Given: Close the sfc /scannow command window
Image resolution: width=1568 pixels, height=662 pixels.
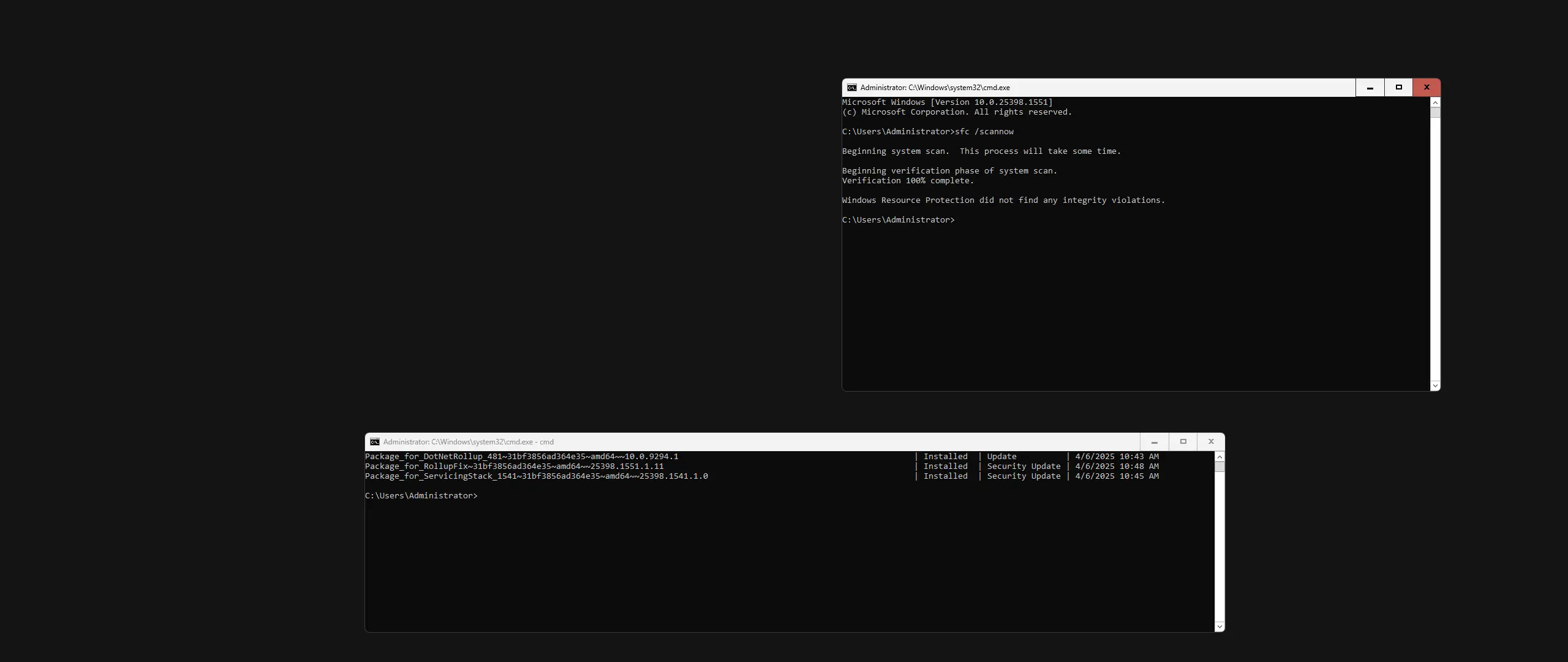Looking at the screenshot, I should [1427, 88].
